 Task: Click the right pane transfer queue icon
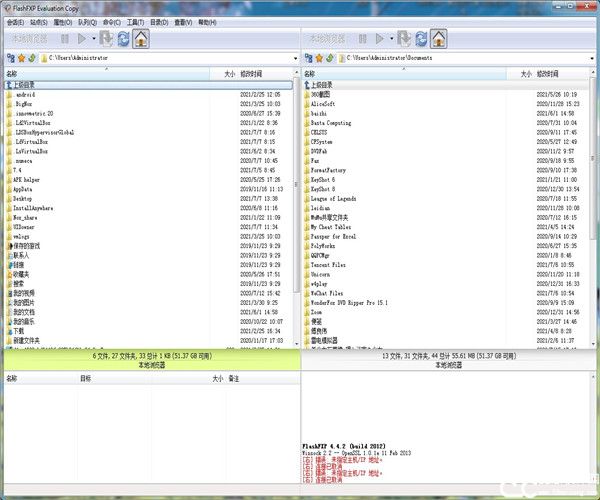pos(403,39)
